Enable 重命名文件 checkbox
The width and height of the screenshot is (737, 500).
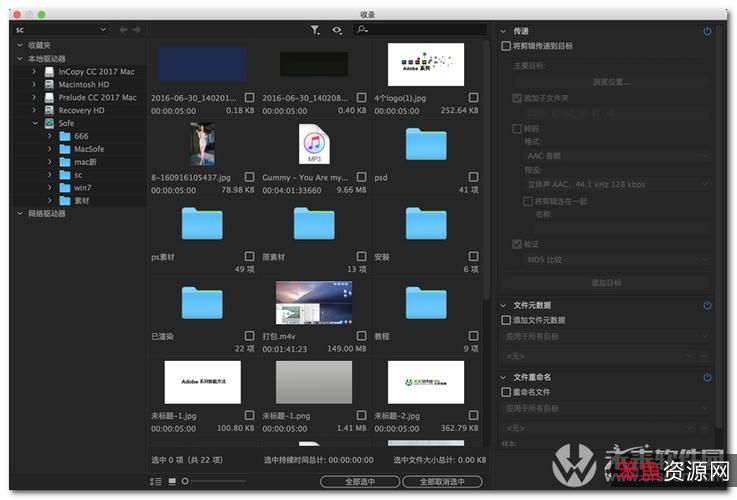506,392
